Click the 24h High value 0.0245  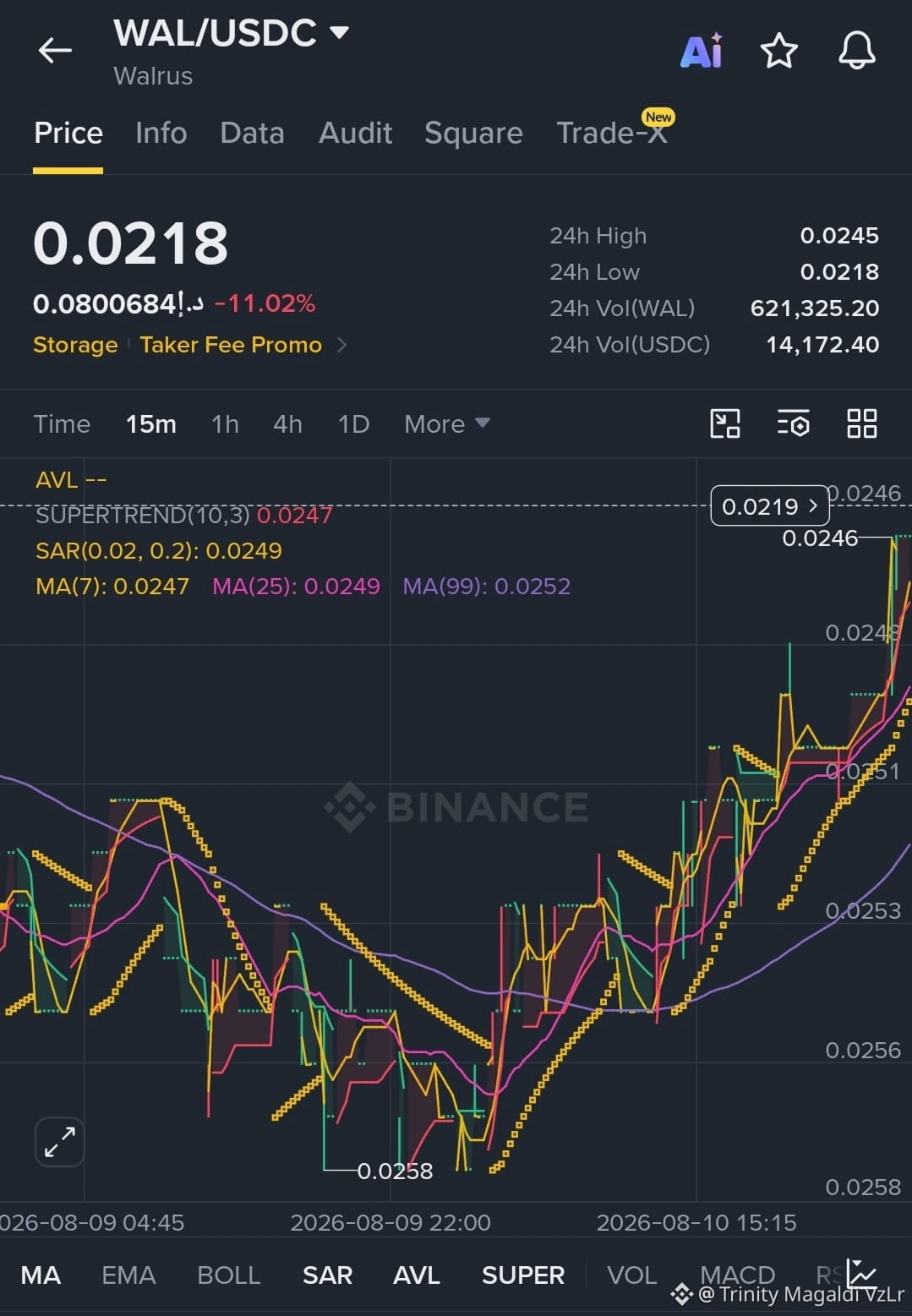(839, 236)
